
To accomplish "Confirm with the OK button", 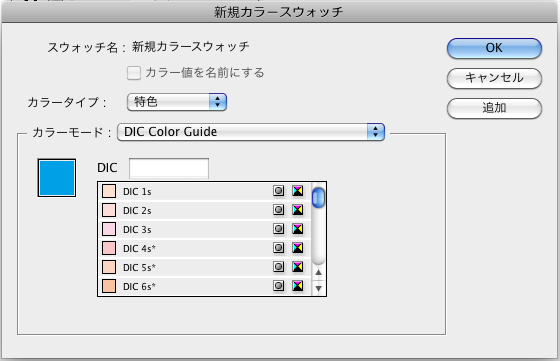I will pyautogui.click(x=494, y=48).
